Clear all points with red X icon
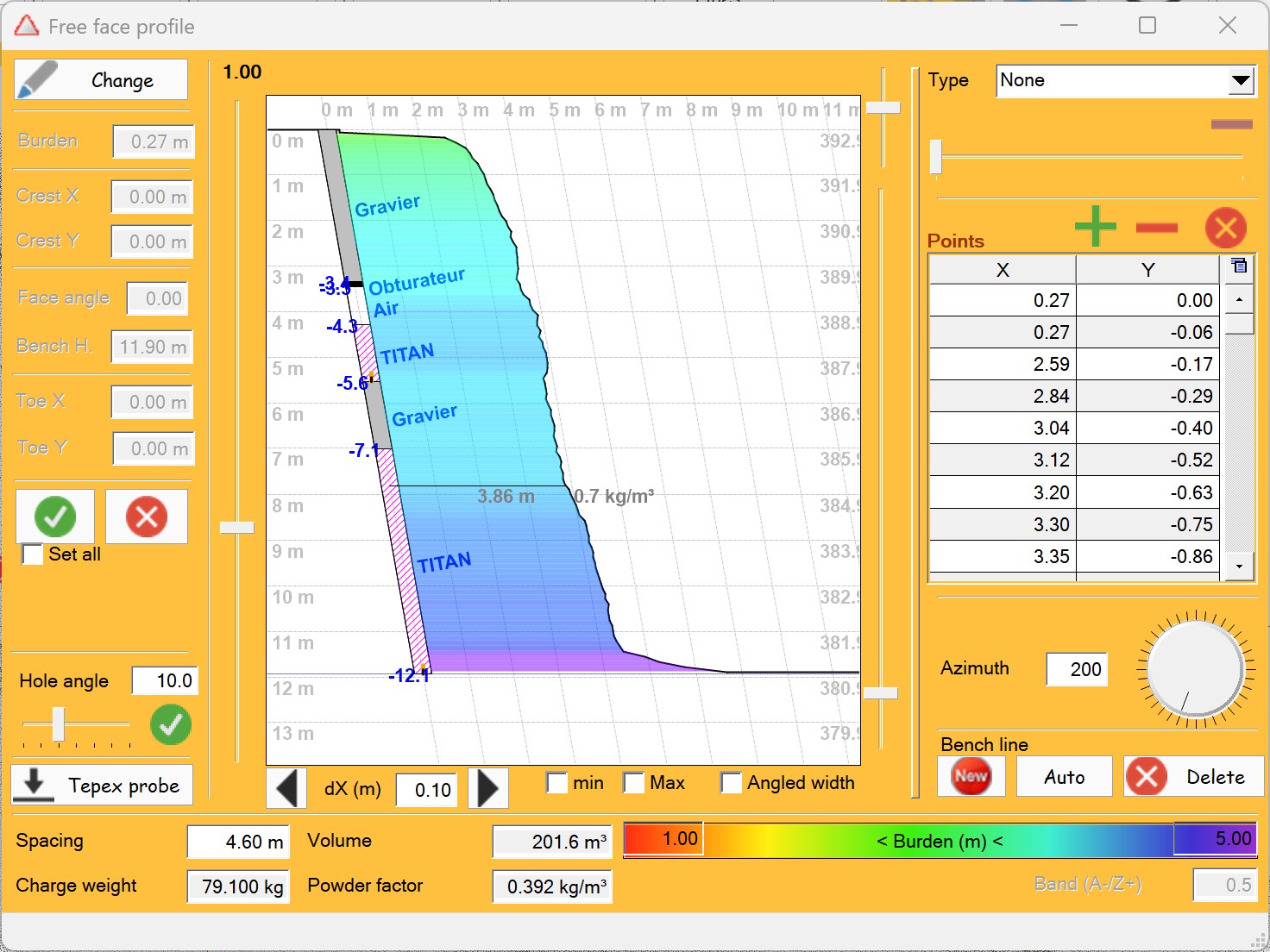Viewport: 1270px width, 952px height. [x=1226, y=228]
